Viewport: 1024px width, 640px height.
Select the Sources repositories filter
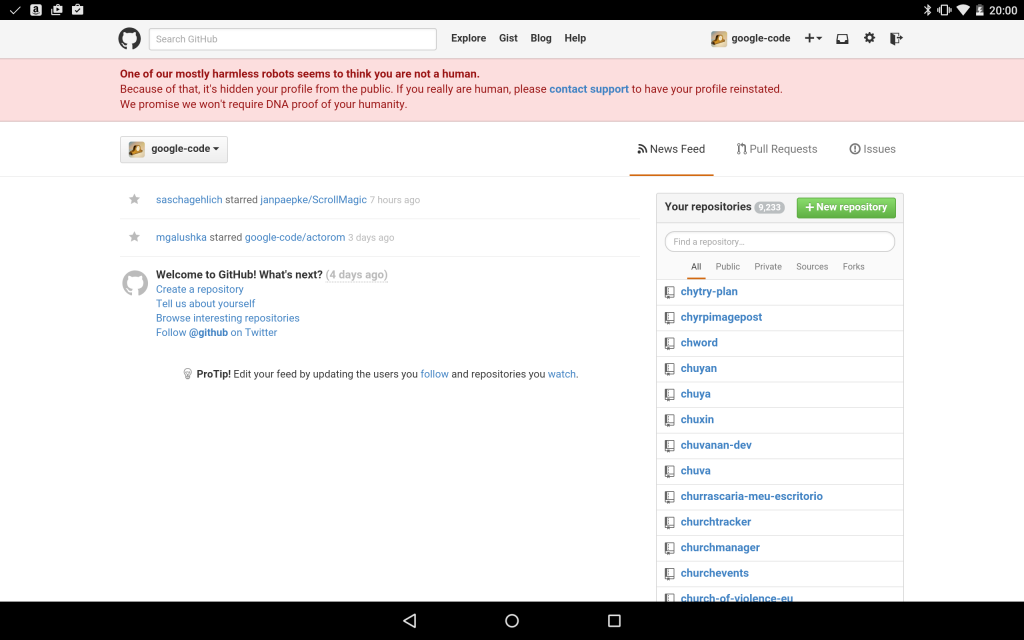click(812, 266)
